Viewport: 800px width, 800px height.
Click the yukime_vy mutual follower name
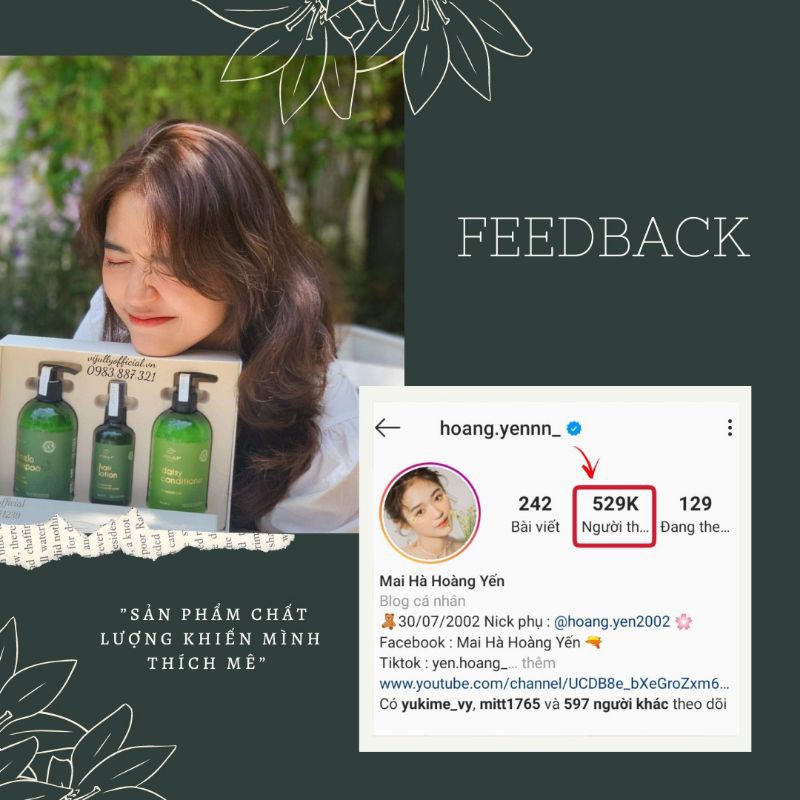(438, 704)
